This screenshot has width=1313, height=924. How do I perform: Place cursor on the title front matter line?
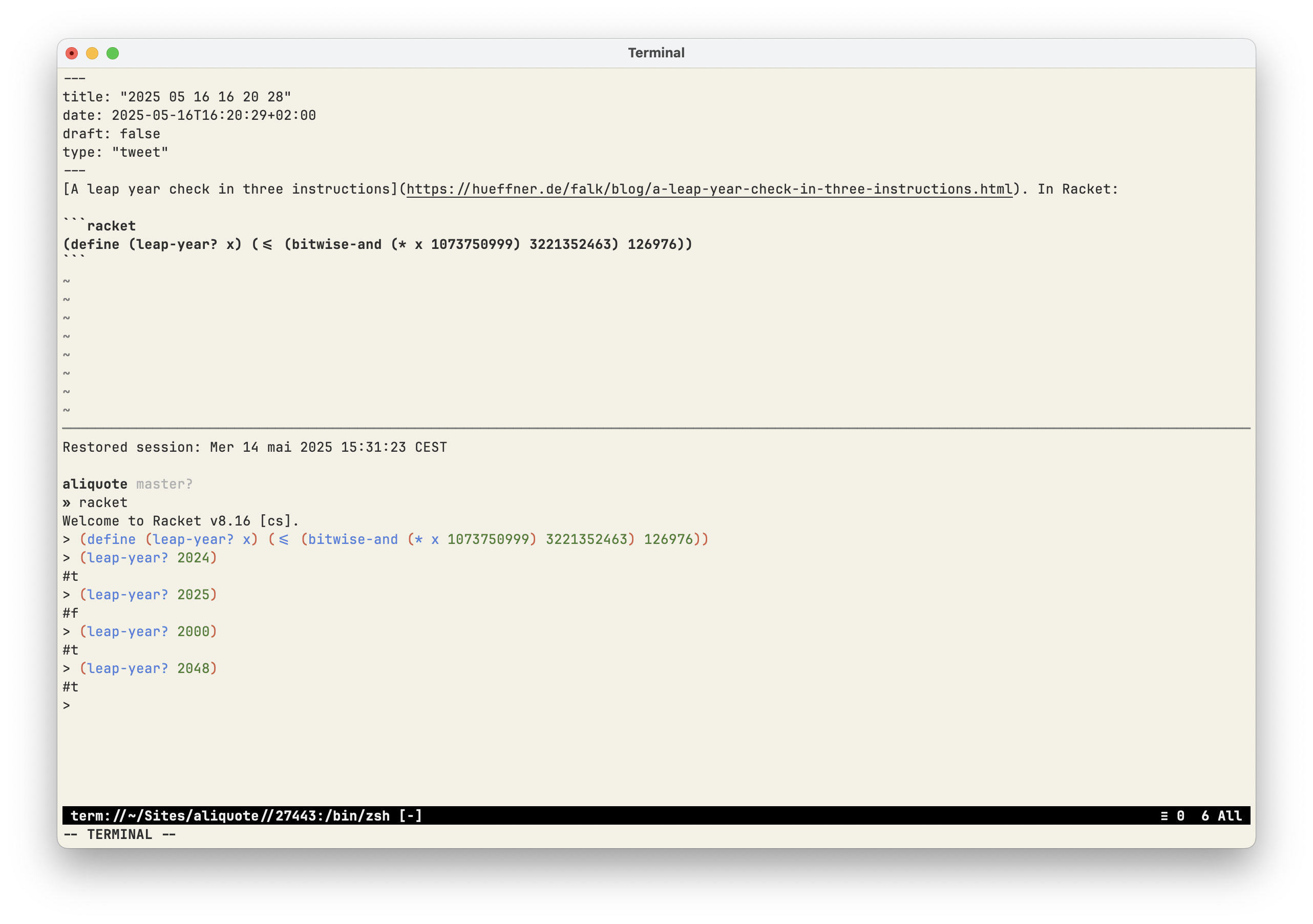(x=177, y=97)
